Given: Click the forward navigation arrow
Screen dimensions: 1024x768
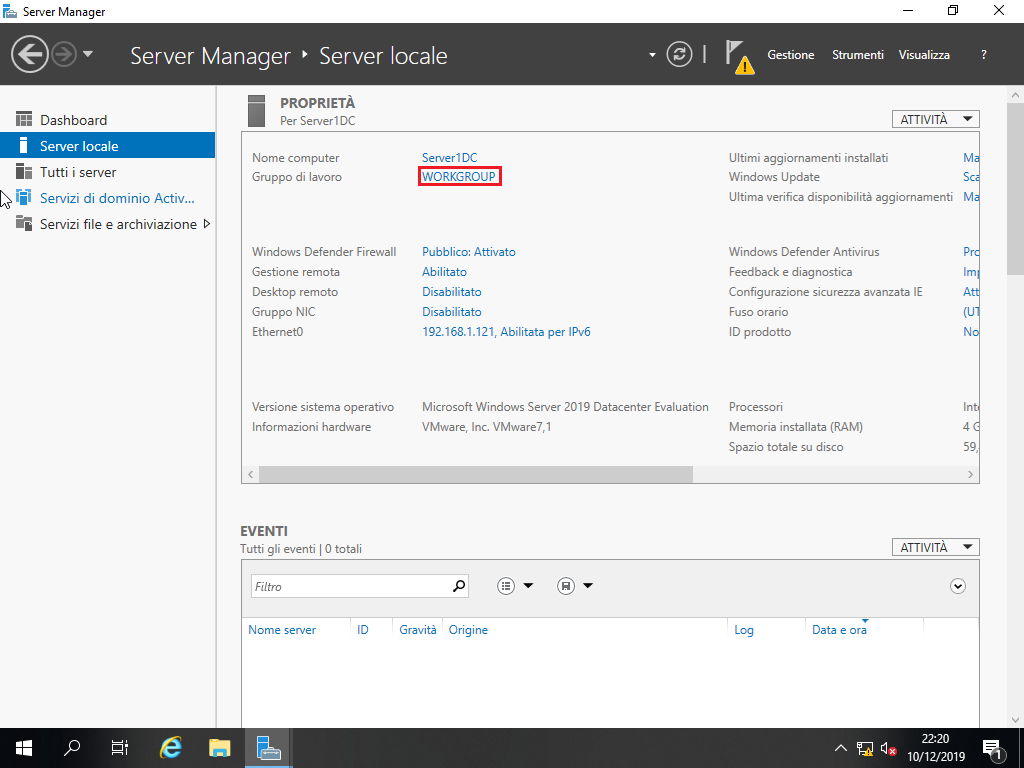Looking at the screenshot, I should click(64, 54).
